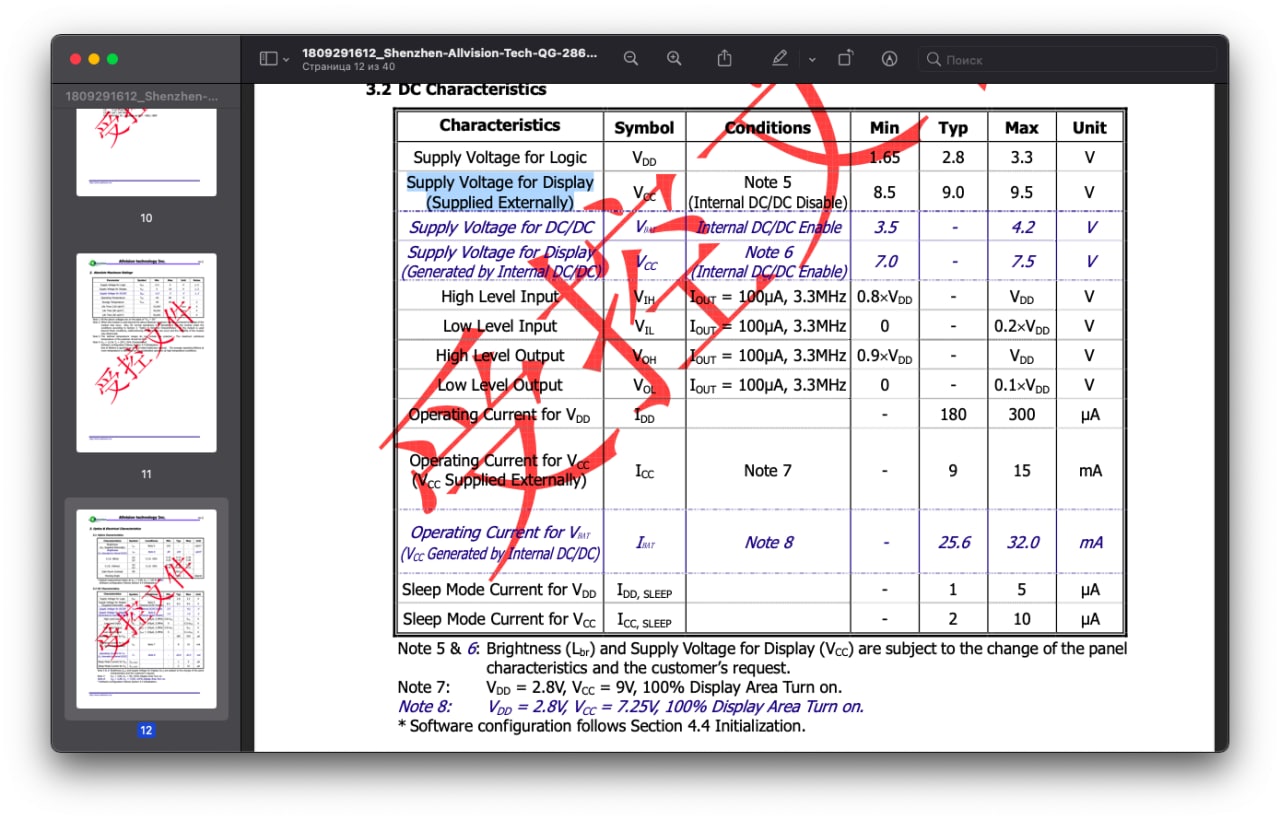Click the 'Operating Current for VDD' cell

(x=500, y=415)
